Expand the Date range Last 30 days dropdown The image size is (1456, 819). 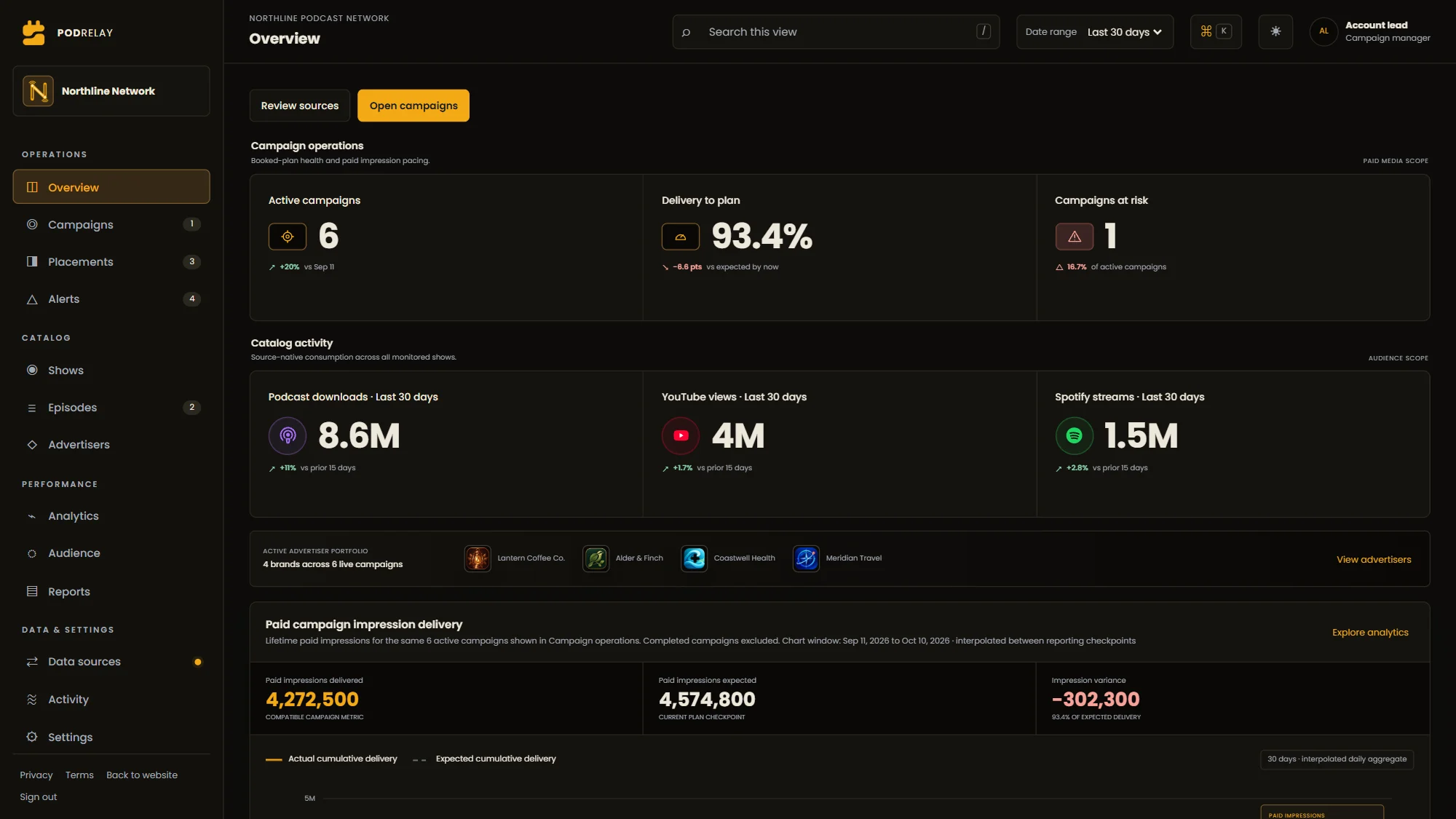click(1095, 32)
